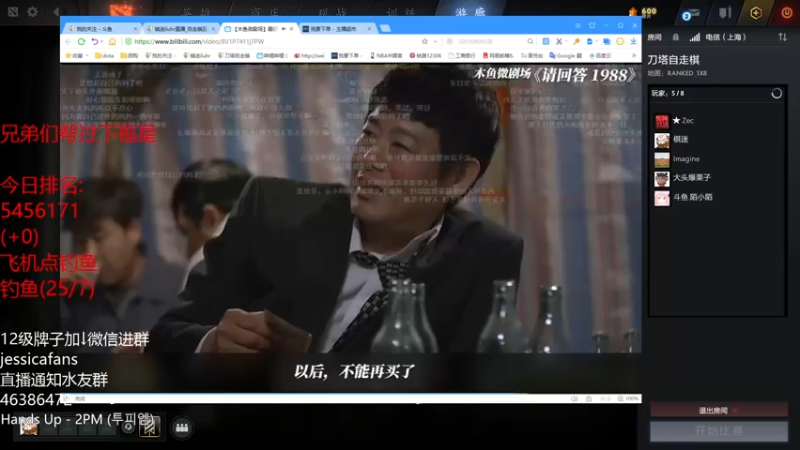
Task: Click the up-down arrows swap icon
Action: (x=782, y=37)
